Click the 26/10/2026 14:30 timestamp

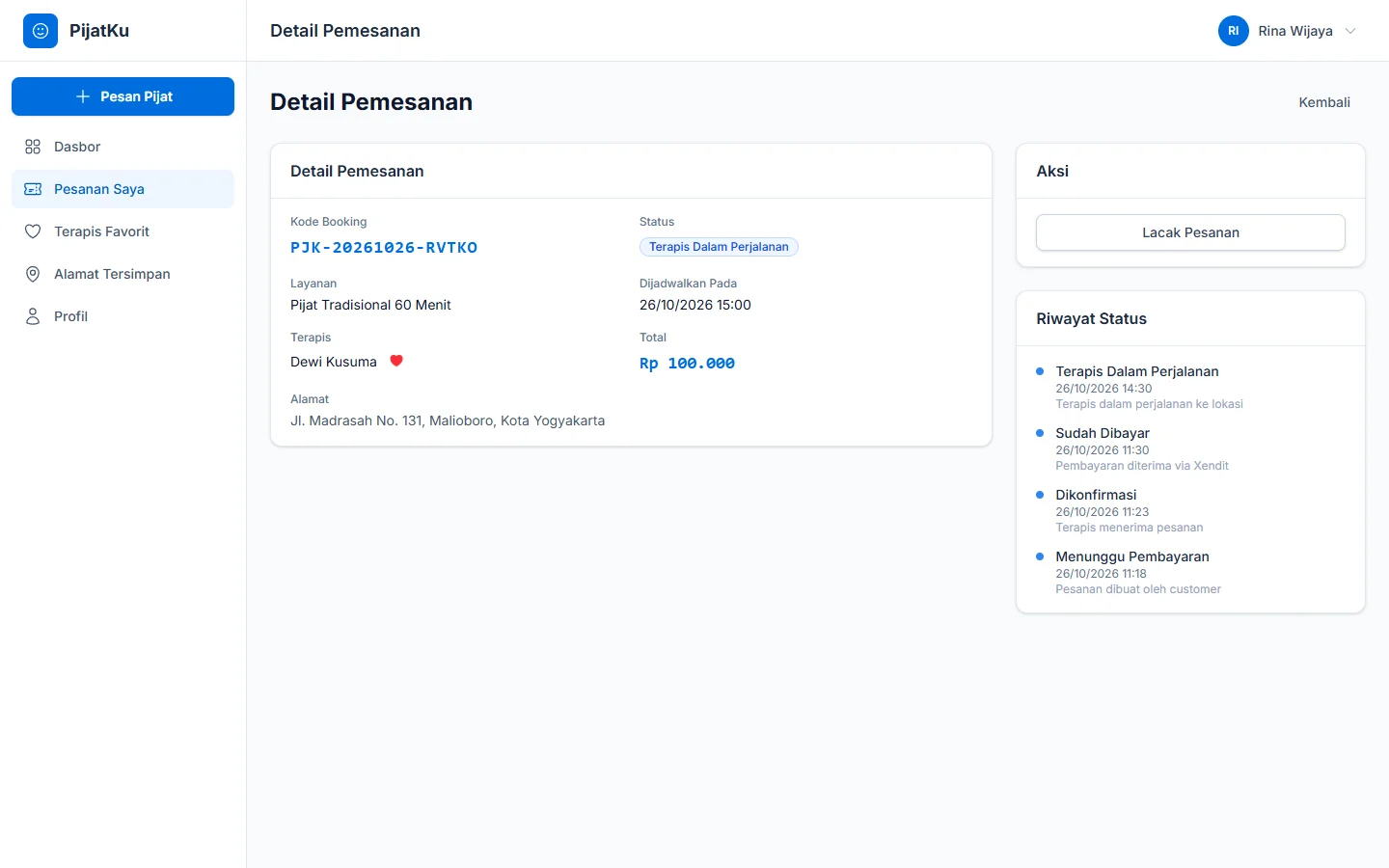coord(1103,389)
